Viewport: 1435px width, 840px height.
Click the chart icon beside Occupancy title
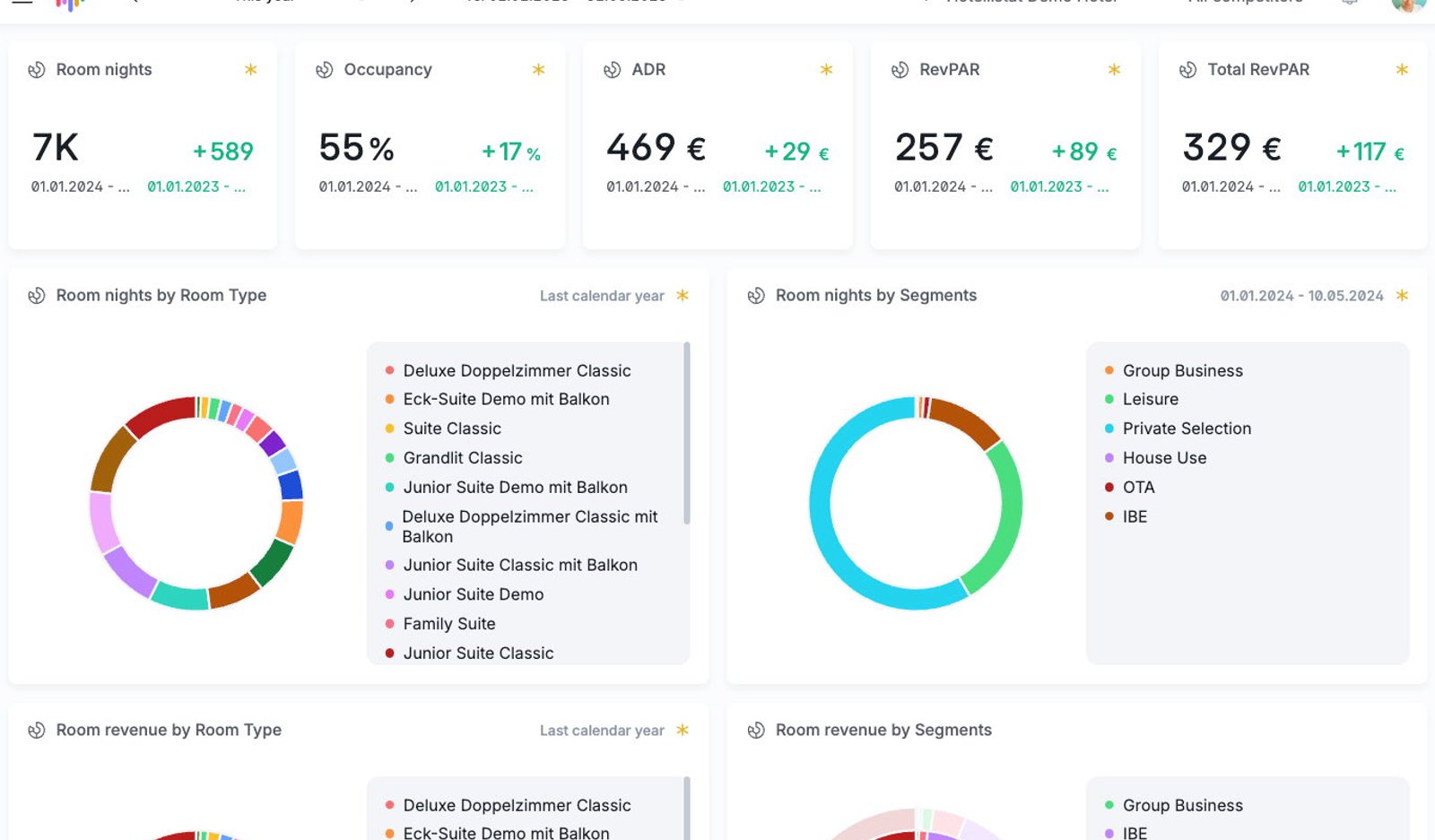325,70
